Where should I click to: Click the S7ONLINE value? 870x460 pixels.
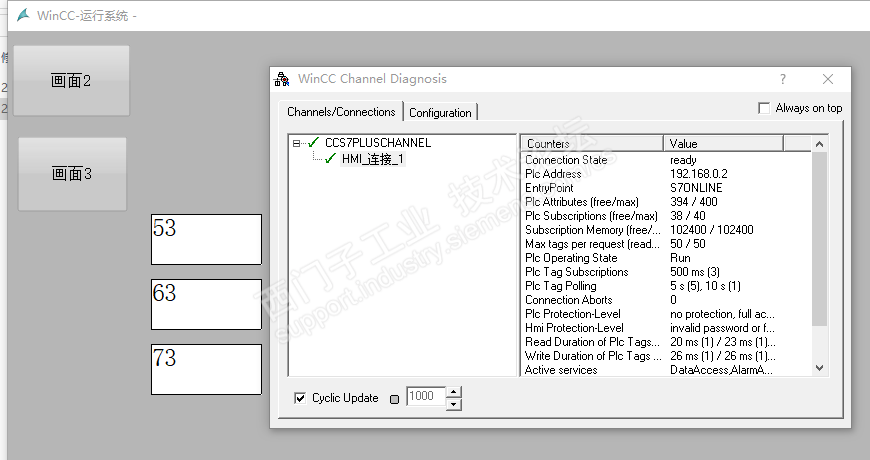coord(696,188)
